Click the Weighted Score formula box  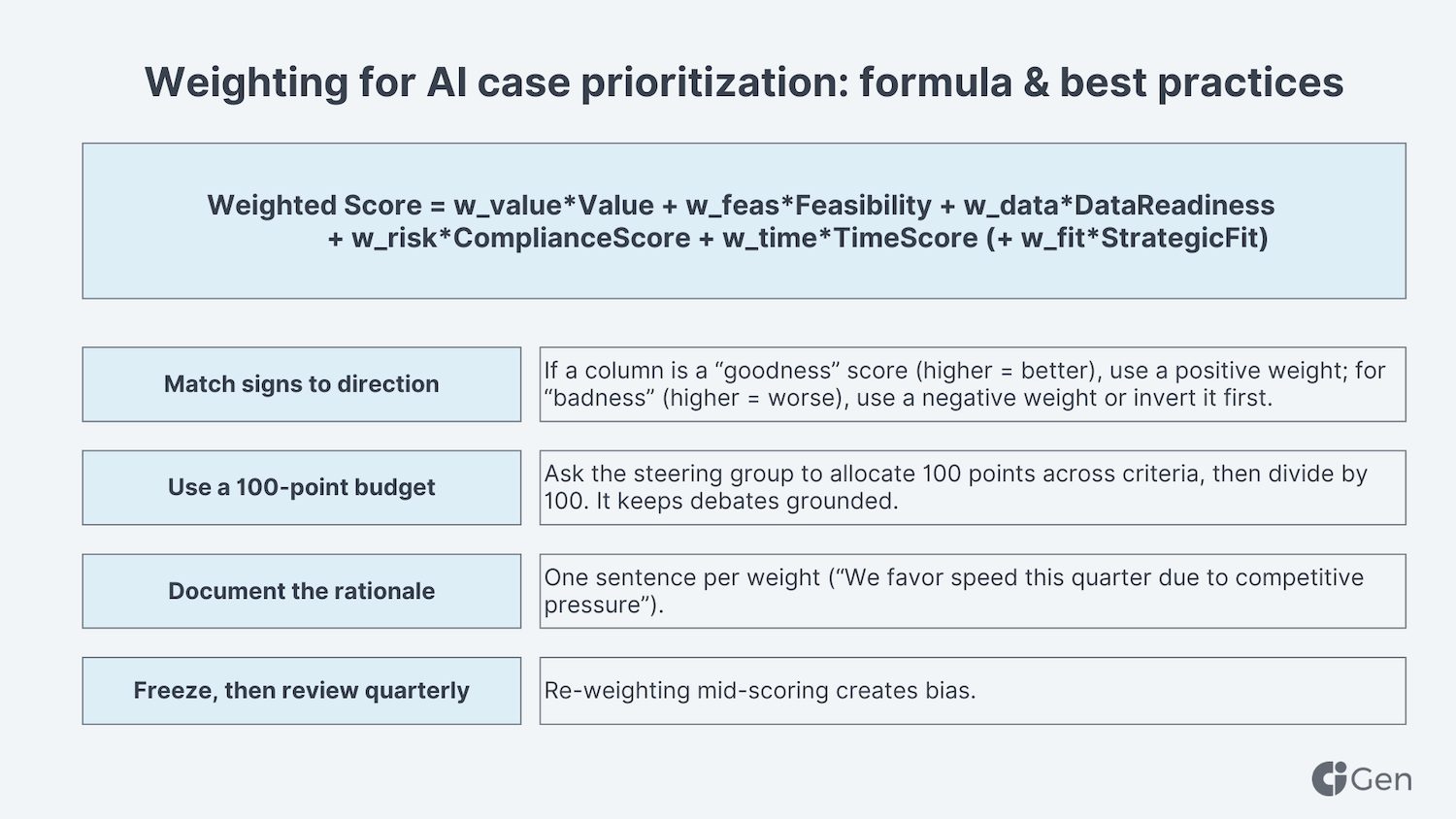point(744,221)
